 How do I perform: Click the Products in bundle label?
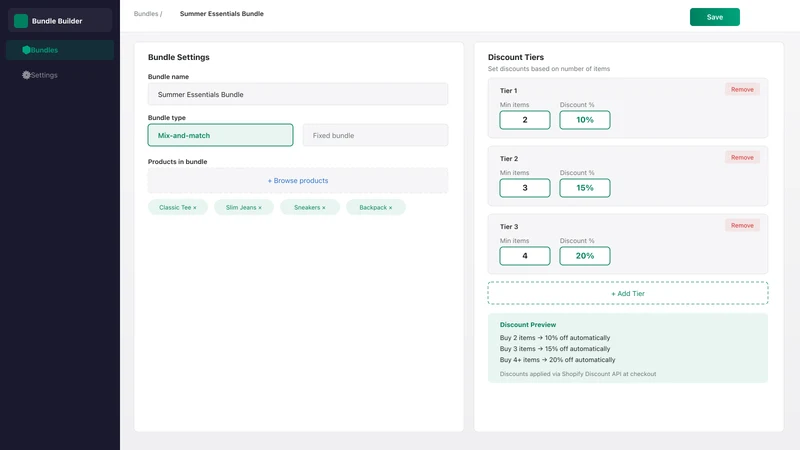pyautogui.click(x=177, y=162)
